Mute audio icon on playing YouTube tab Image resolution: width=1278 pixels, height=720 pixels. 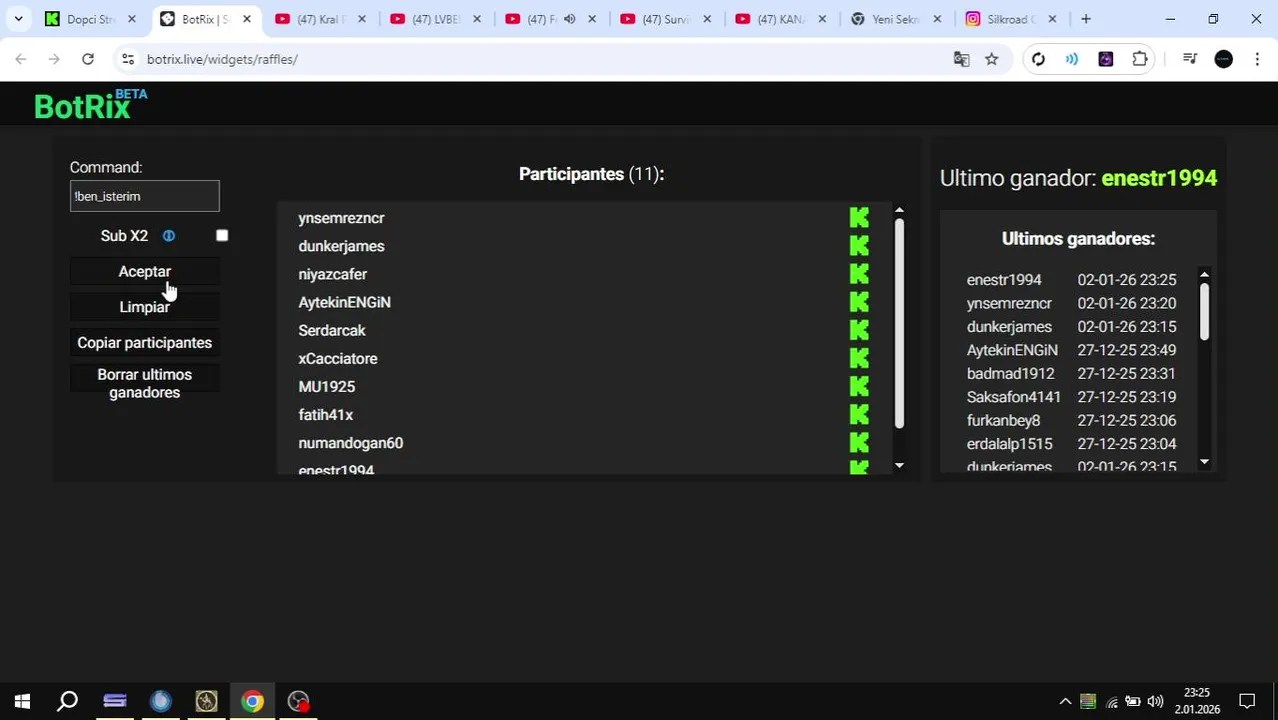[x=570, y=19]
